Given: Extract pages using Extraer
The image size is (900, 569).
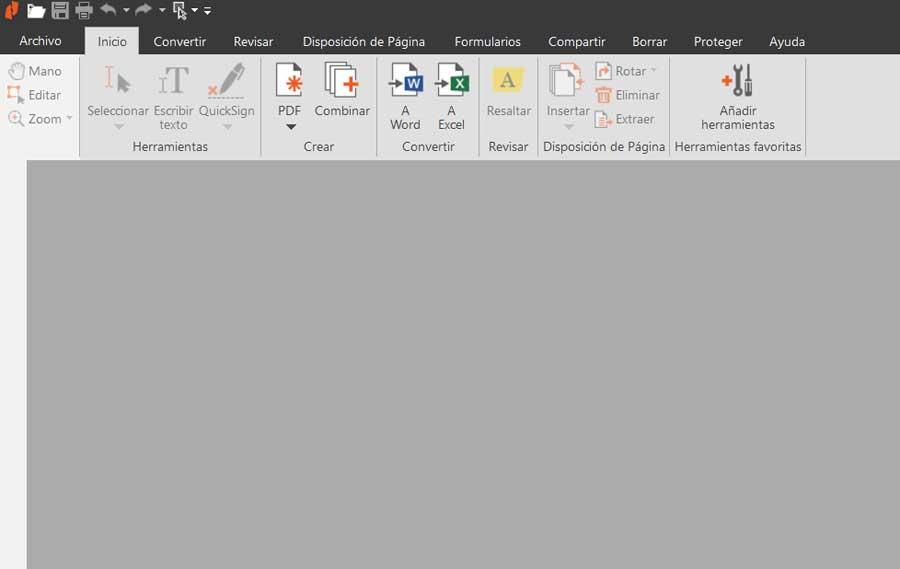Looking at the screenshot, I should [624, 119].
